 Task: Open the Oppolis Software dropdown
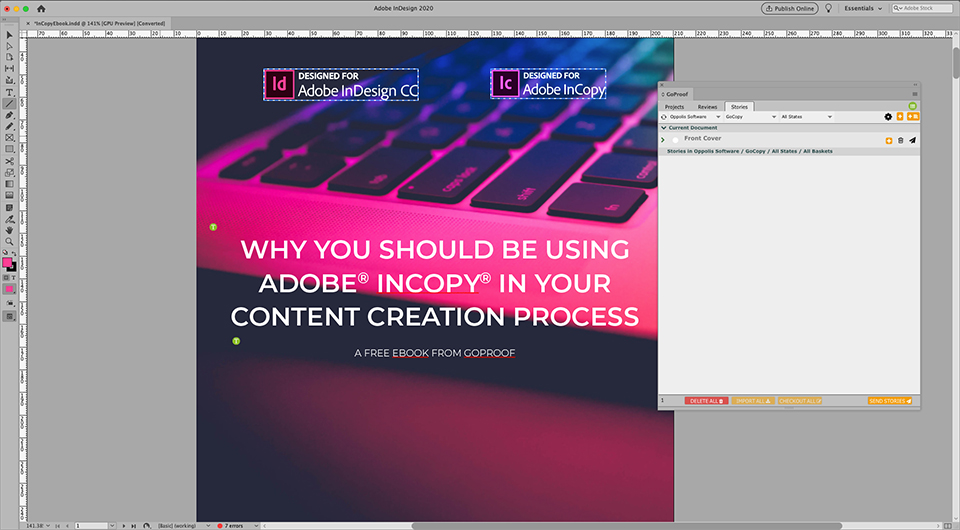(694, 116)
